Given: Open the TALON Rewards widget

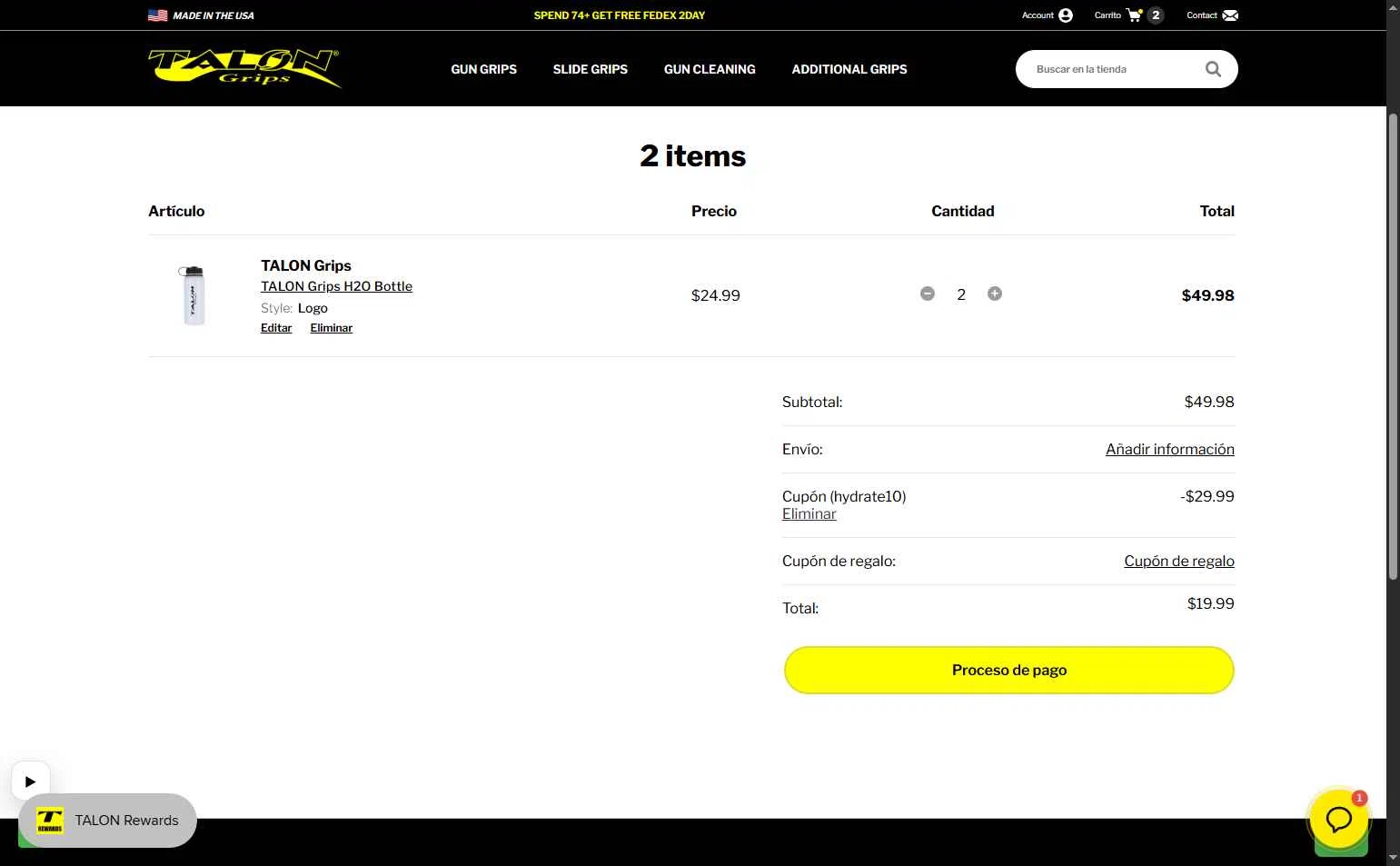Looking at the screenshot, I should pyautogui.click(x=107, y=821).
